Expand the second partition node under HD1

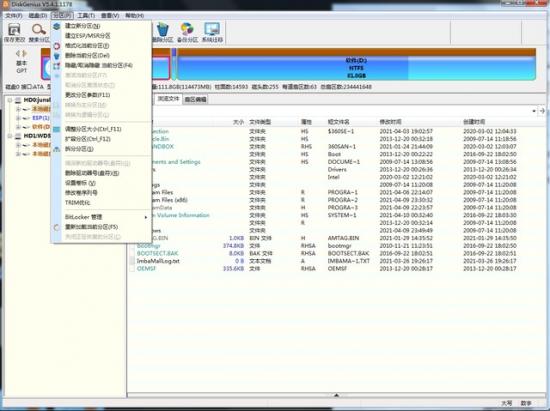pyautogui.click(x=18, y=154)
